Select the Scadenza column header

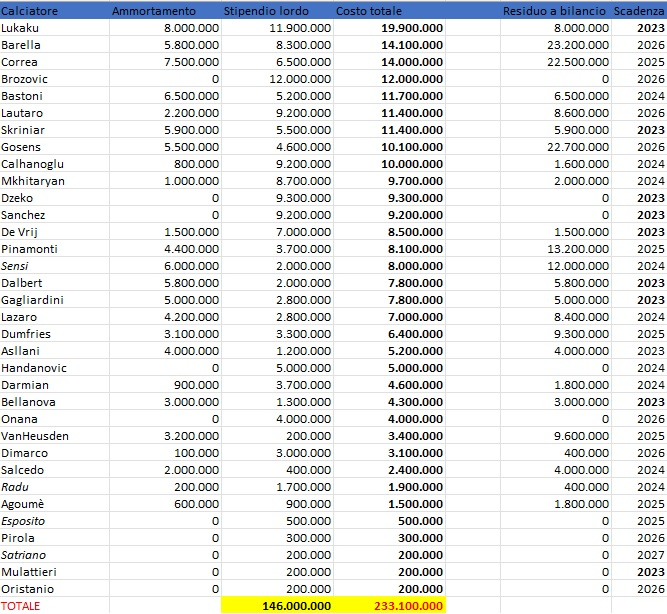point(639,11)
